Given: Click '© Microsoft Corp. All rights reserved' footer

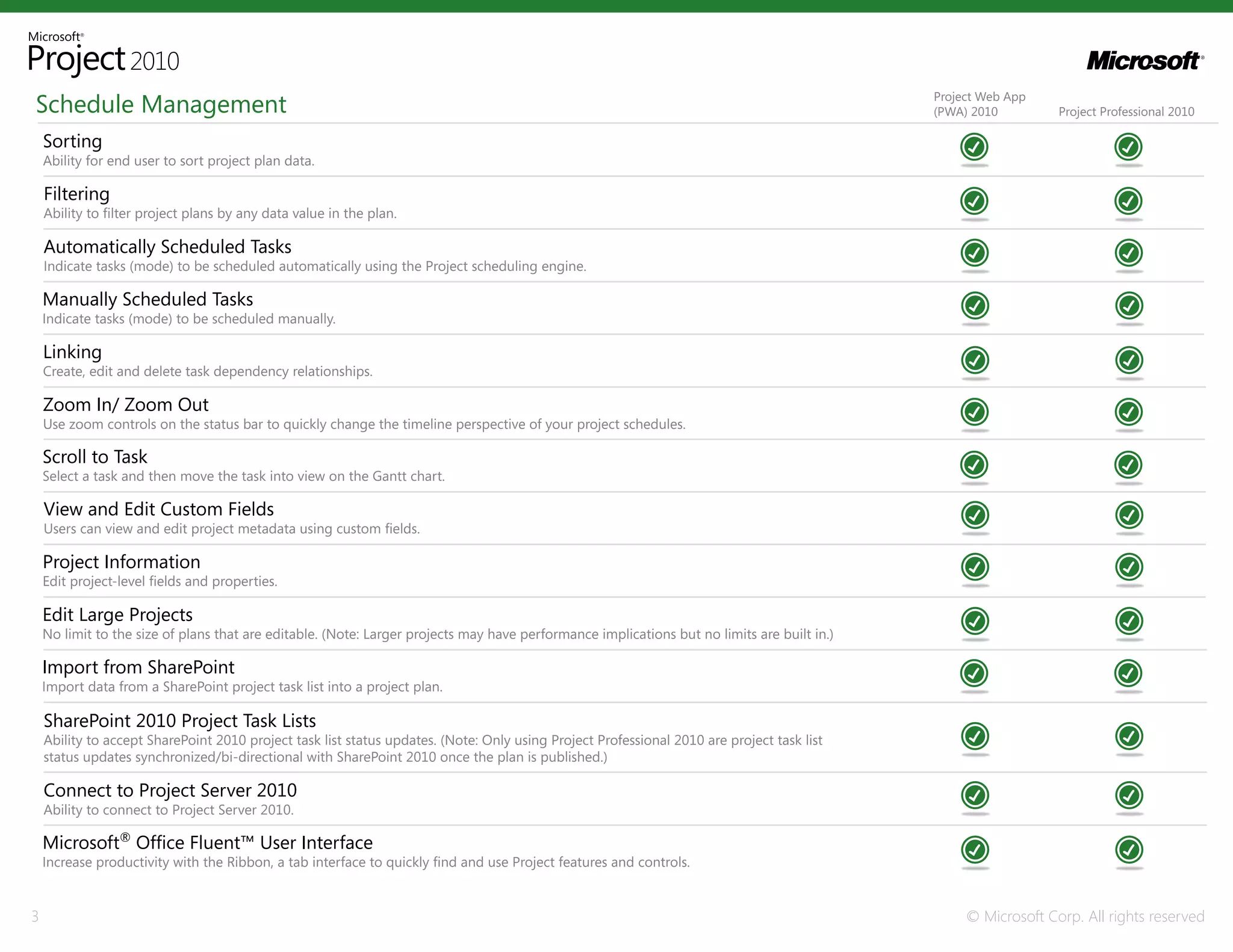Looking at the screenshot, I should tap(1085, 916).
